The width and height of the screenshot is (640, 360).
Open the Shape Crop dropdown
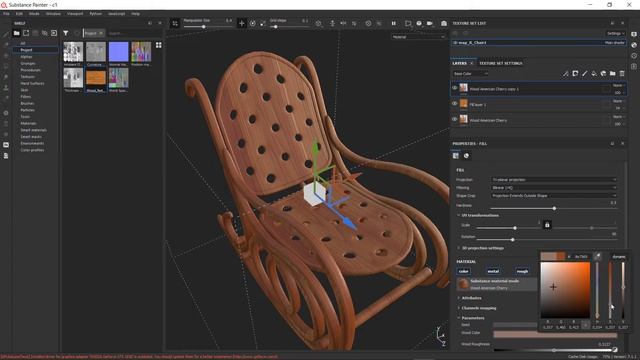554,196
